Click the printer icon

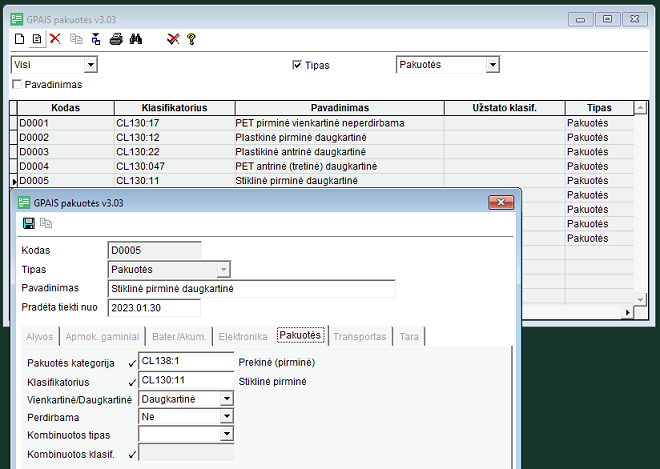pos(116,39)
